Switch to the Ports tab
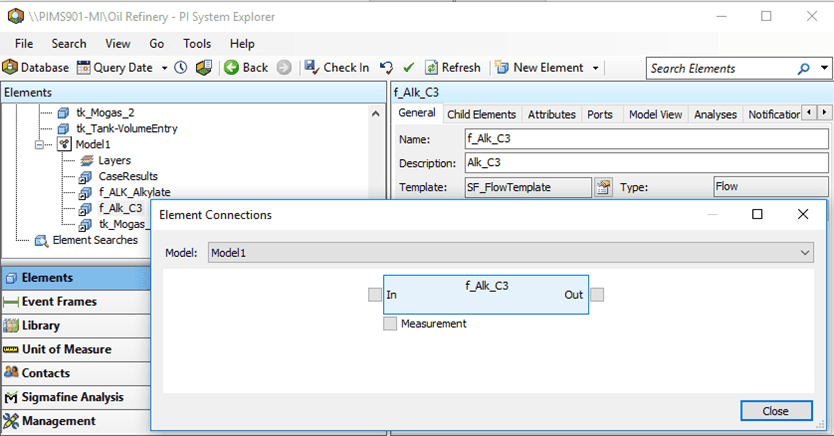This screenshot has height=436, width=834. pyautogui.click(x=600, y=114)
